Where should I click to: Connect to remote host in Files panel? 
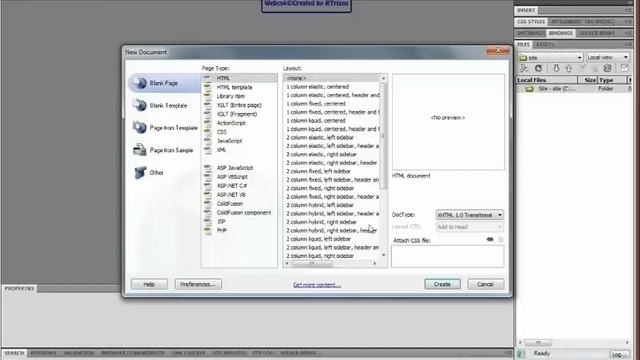tap(524, 68)
